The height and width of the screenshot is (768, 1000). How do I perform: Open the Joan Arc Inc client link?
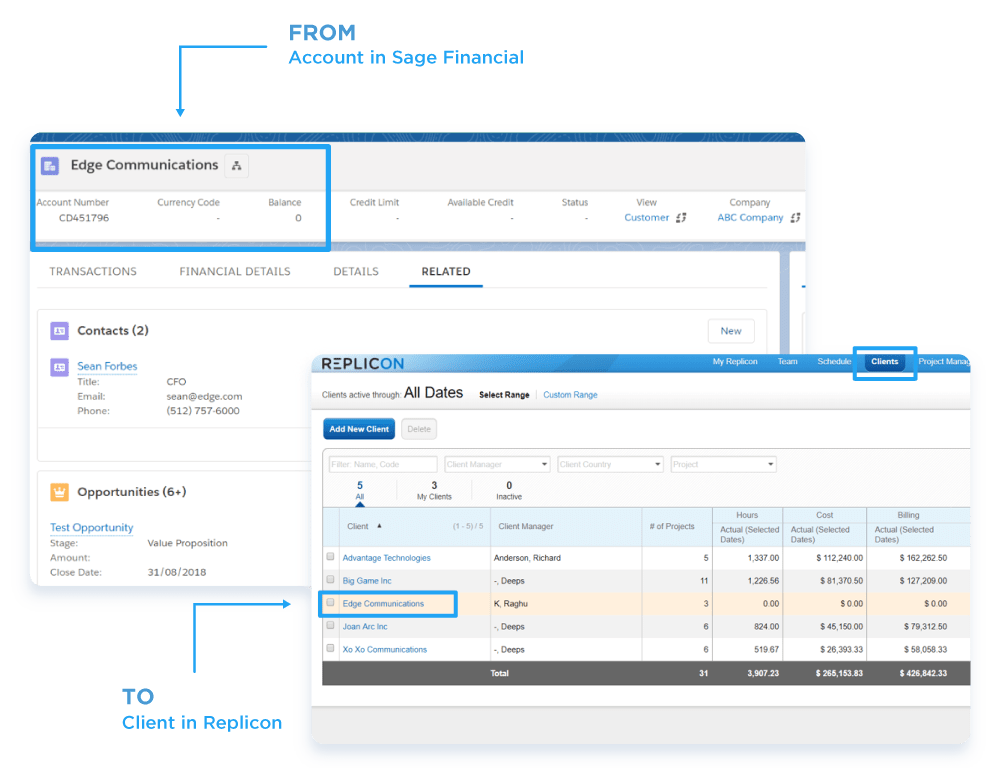(x=365, y=626)
